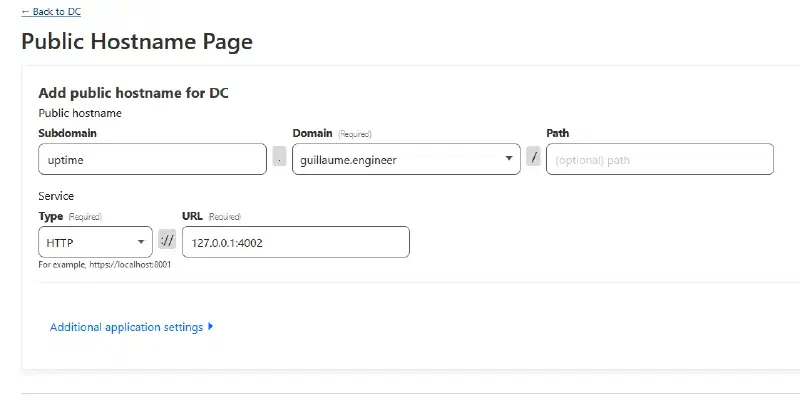800x403 pixels.
Task: Click the triangle next to Additional application settings
Action: tap(211, 326)
